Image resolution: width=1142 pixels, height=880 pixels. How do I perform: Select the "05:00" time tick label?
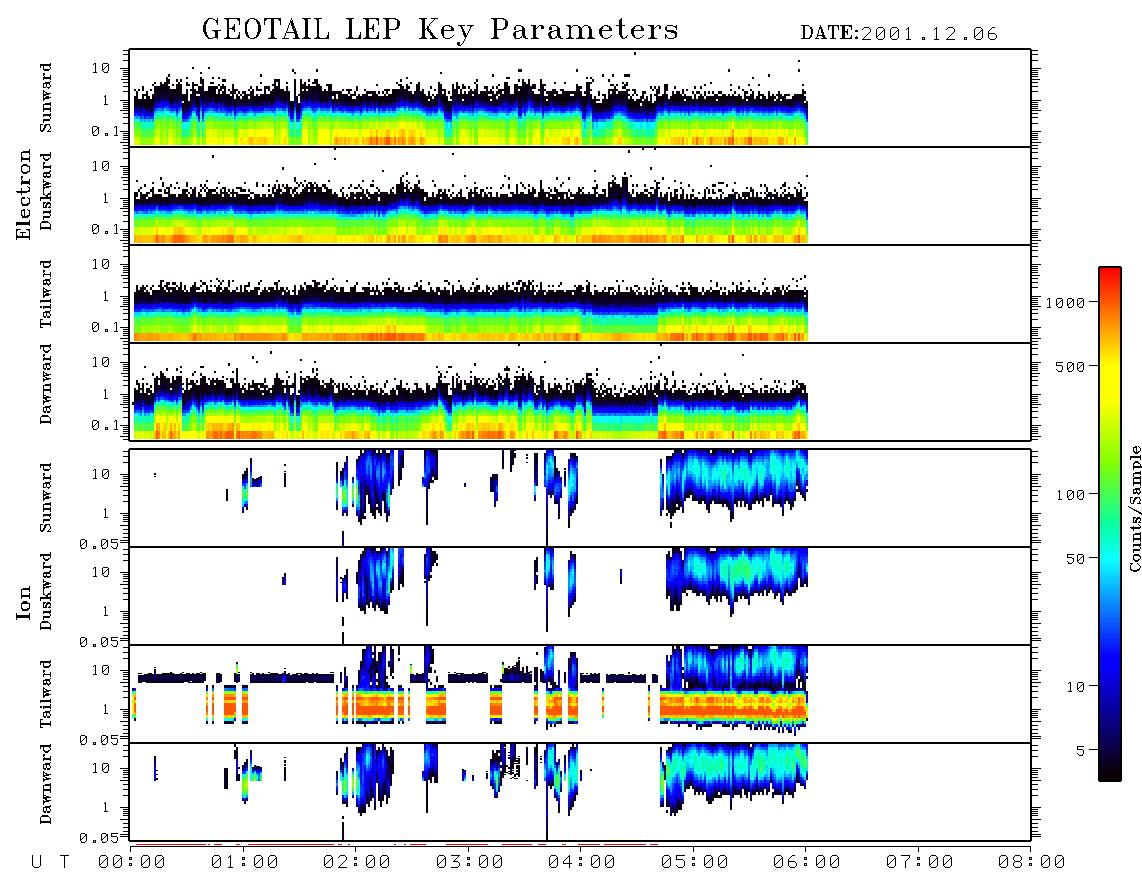695,862
